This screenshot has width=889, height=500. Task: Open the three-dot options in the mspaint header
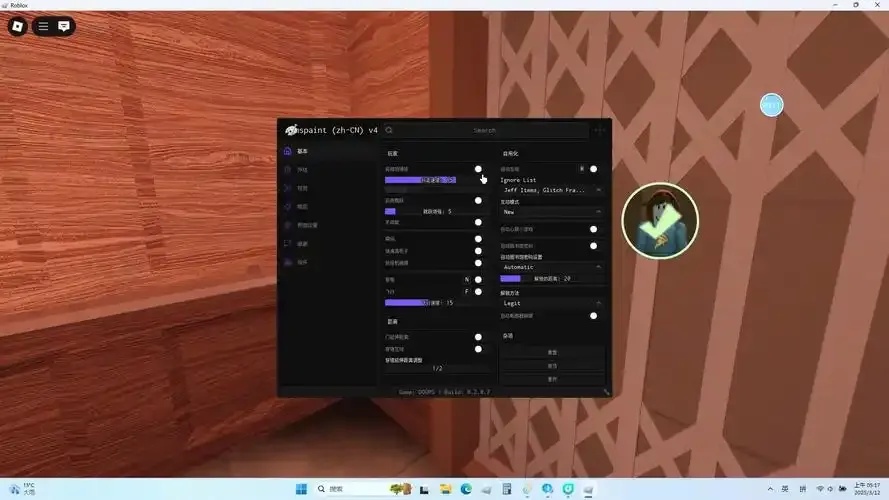[599, 130]
